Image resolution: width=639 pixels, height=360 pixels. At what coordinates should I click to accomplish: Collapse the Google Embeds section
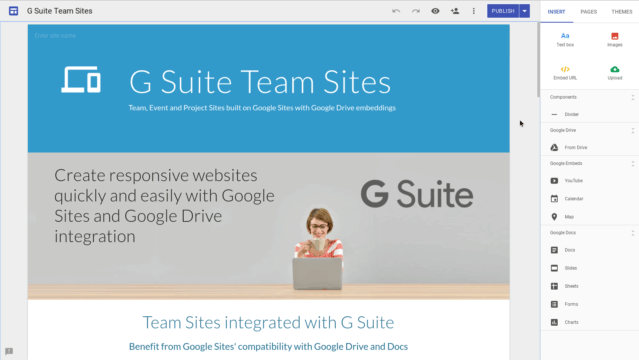click(x=632, y=163)
